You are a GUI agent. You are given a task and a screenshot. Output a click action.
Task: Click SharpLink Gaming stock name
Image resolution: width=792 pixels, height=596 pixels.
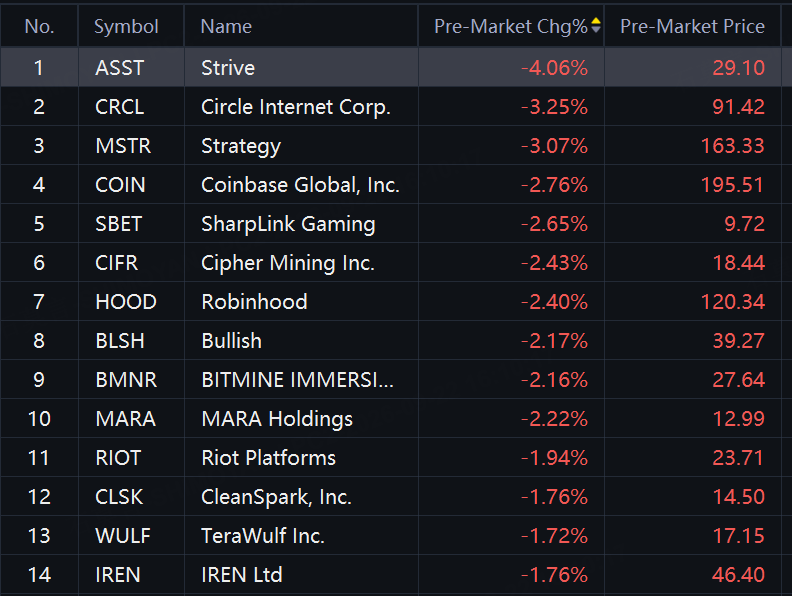(288, 224)
